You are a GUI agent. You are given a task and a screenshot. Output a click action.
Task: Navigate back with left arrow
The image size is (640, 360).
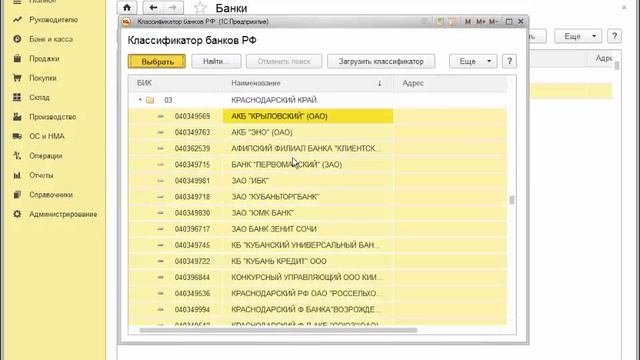pos(153,8)
